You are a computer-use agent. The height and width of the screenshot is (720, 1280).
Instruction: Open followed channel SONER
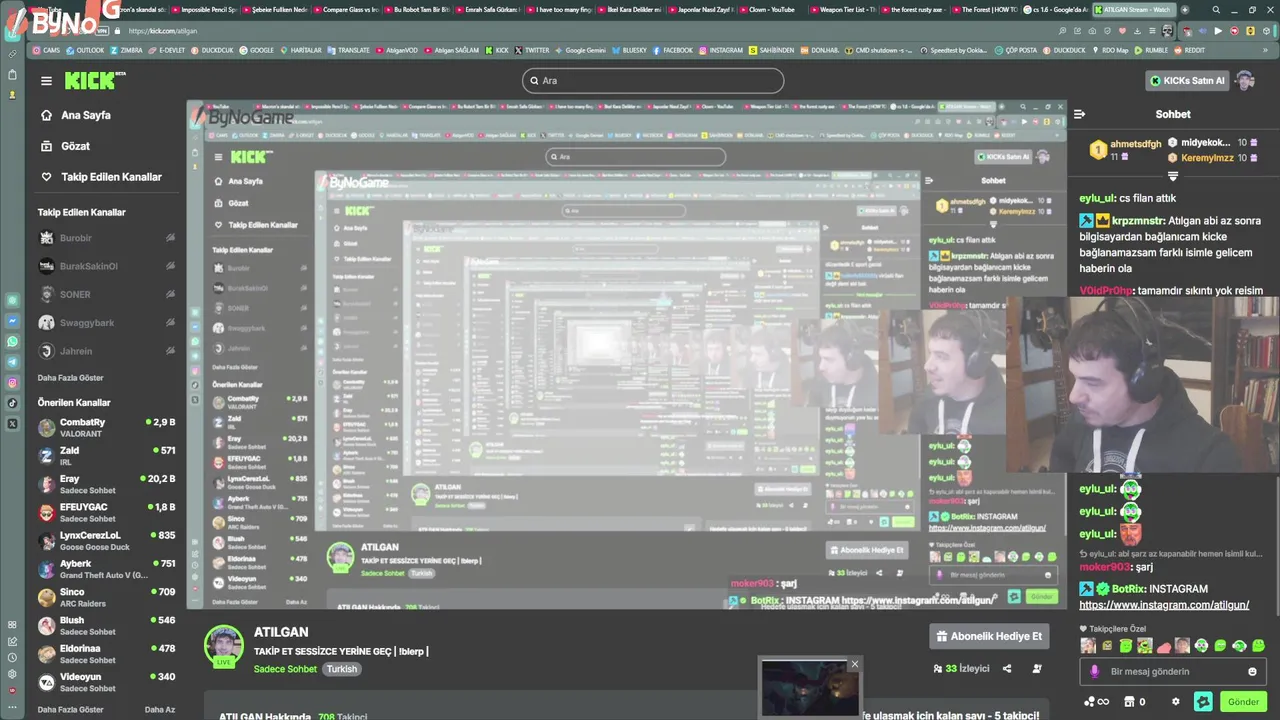click(x=106, y=294)
